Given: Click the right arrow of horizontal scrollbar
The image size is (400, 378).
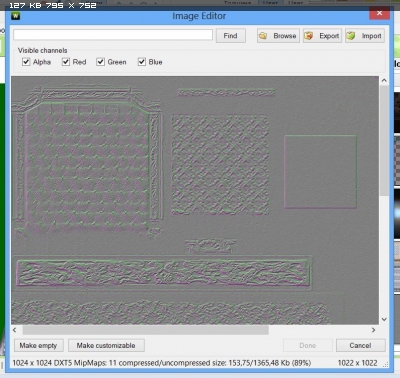Looking at the screenshot, I should [x=373, y=330].
